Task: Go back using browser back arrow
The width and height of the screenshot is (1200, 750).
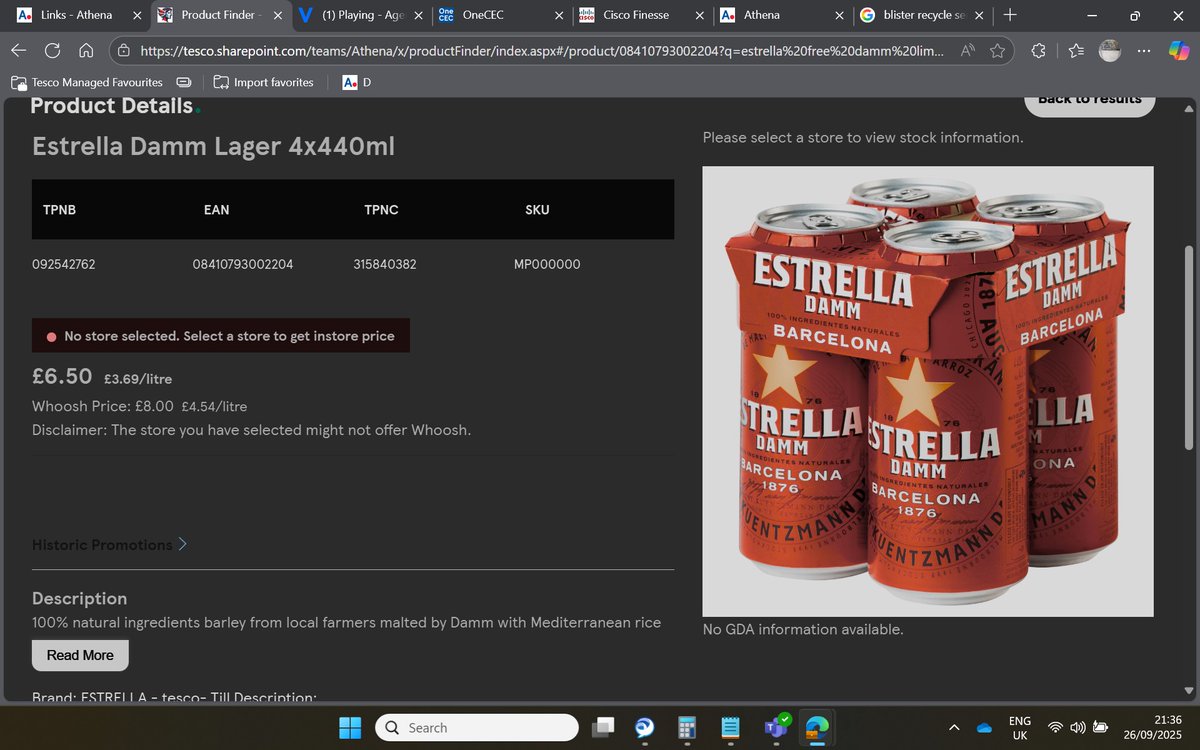Action: [19, 51]
